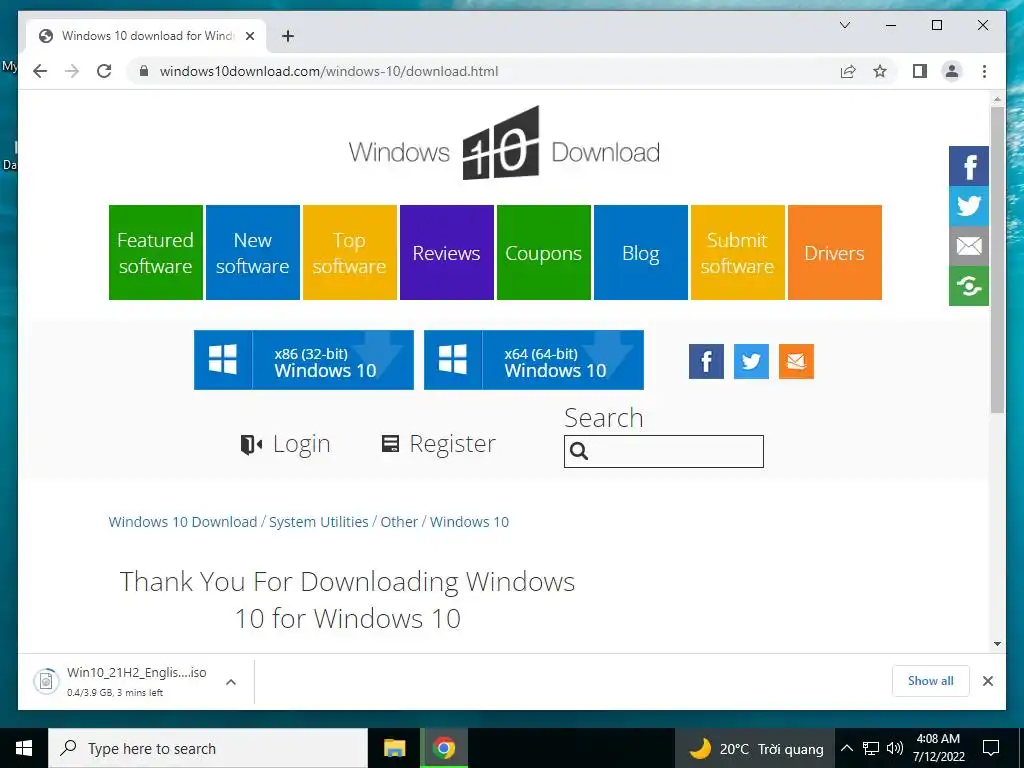Close the downloads bar
Screen dimensions: 1024x768
[987, 681]
